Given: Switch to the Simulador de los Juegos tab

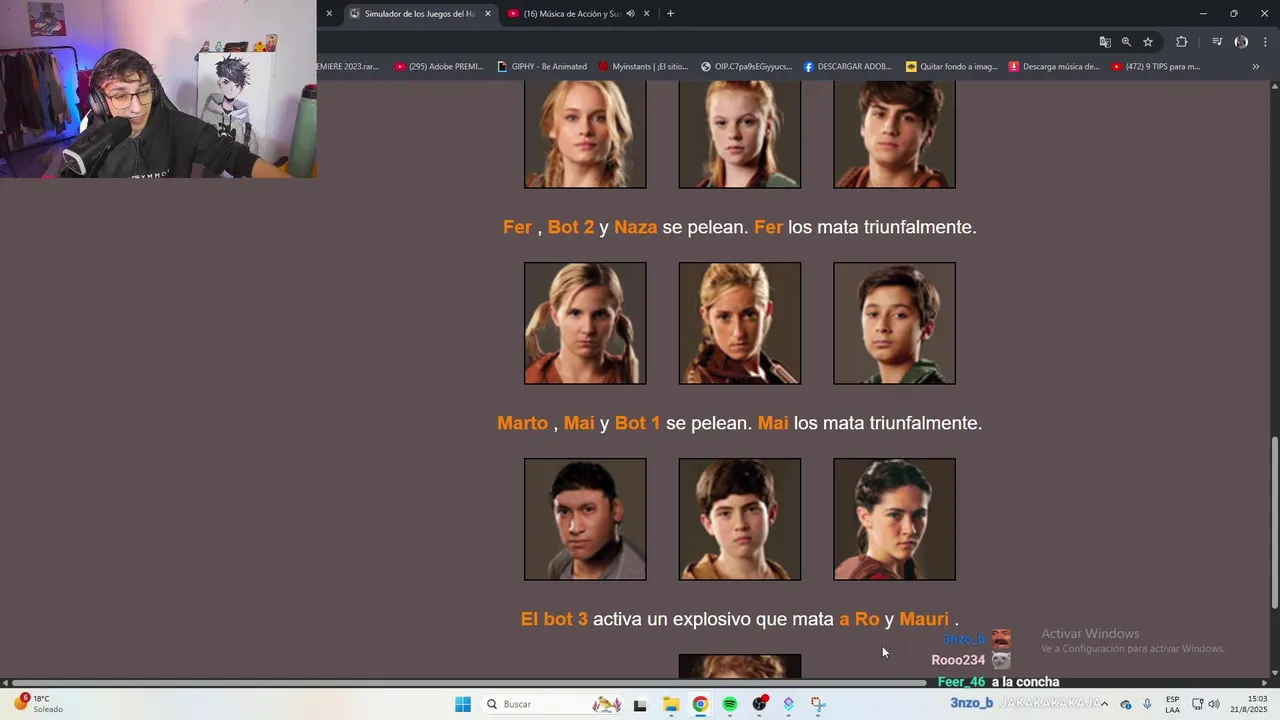Looking at the screenshot, I should [x=420, y=14].
